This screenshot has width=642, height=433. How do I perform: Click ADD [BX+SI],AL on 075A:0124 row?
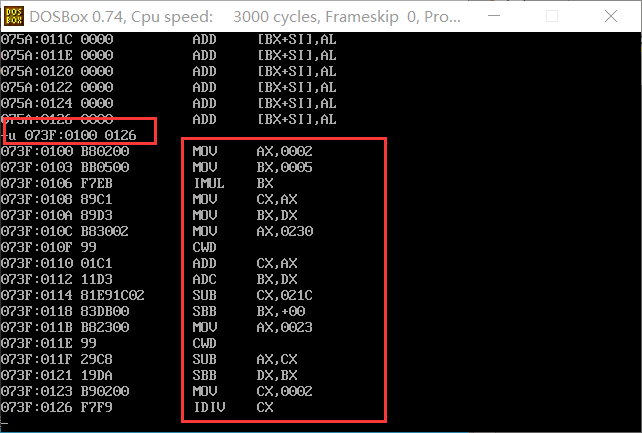coord(264,103)
